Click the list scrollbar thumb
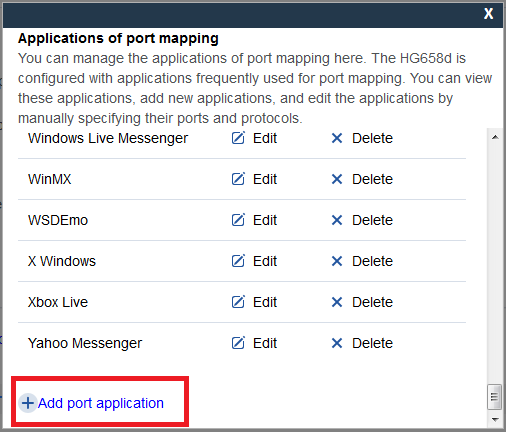This screenshot has height=432, width=506. pos(494,397)
